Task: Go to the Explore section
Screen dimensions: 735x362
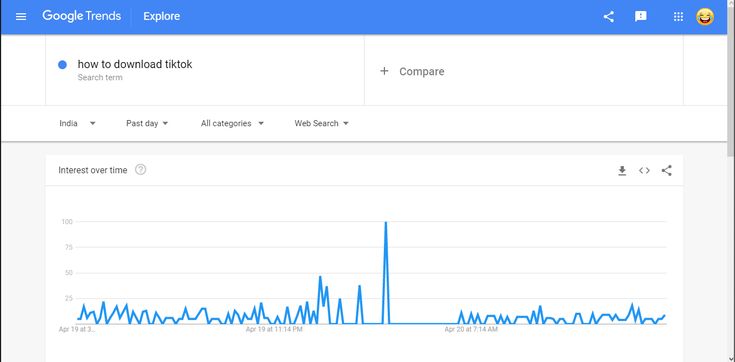Action: (x=162, y=16)
